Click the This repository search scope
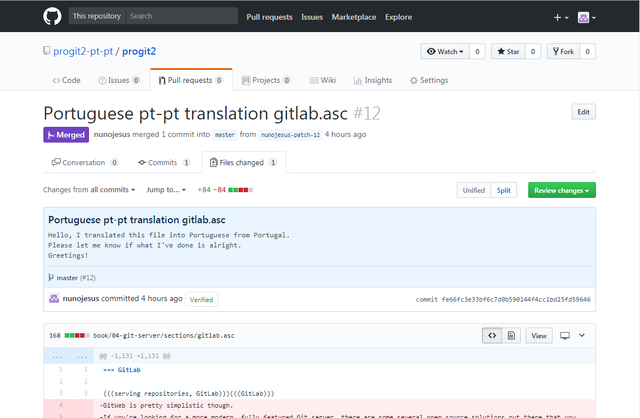 97,16
